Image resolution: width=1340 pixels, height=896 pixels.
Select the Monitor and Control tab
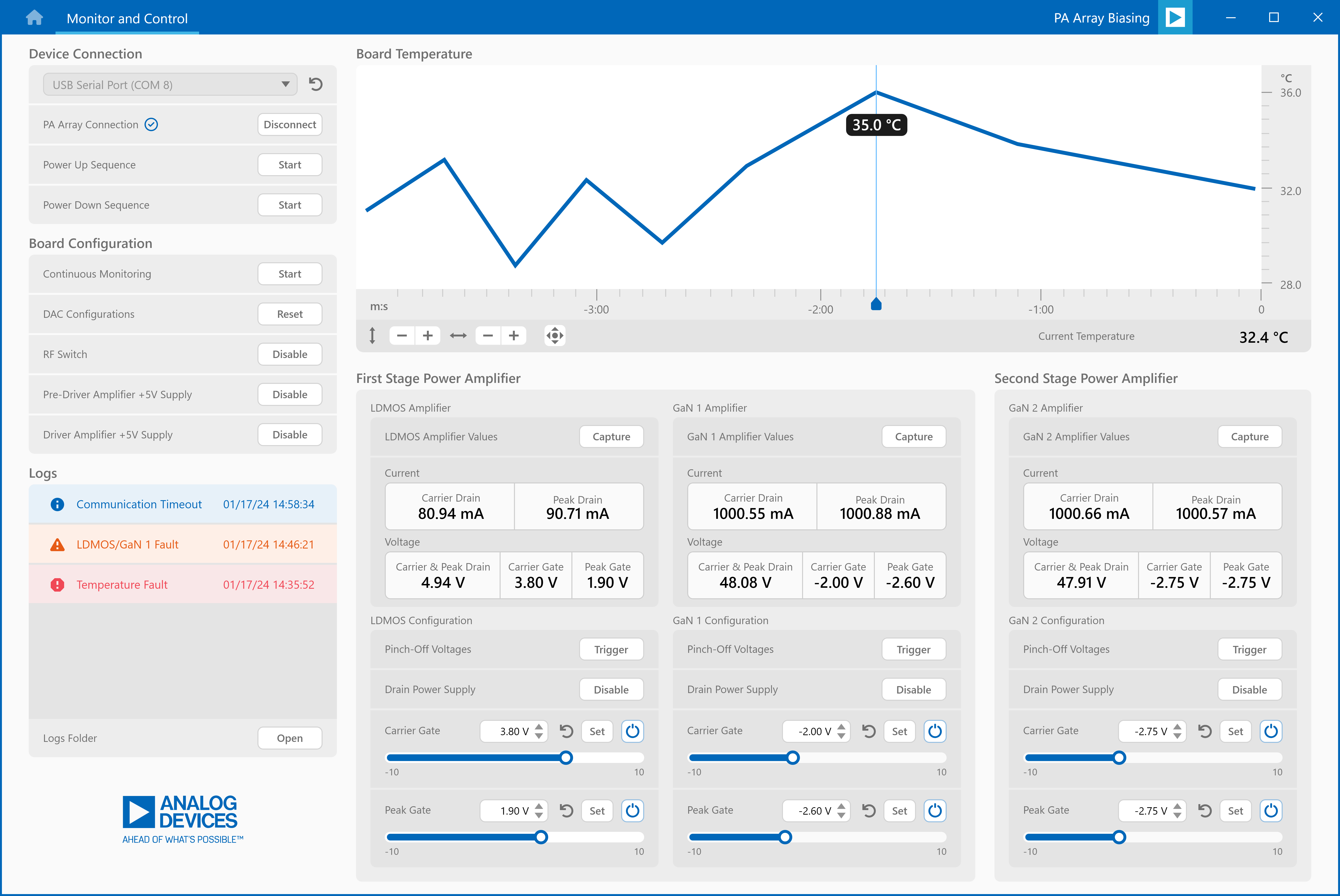(x=127, y=18)
